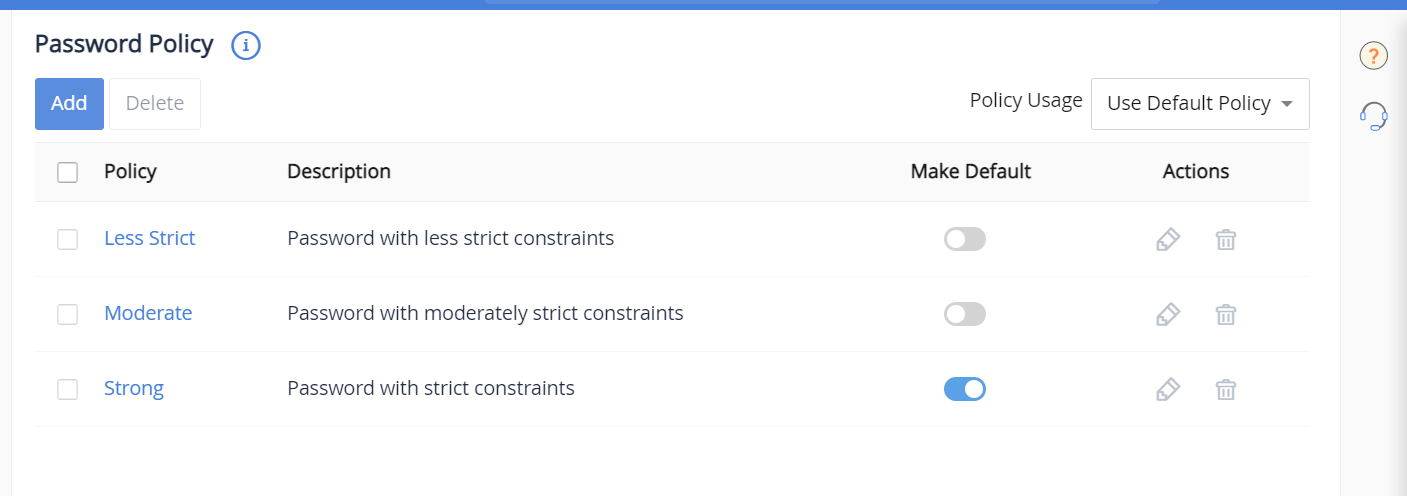This screenshot has width=1407, height=496.
Task: Select the Moderate row checkbox
Action: 67,314
